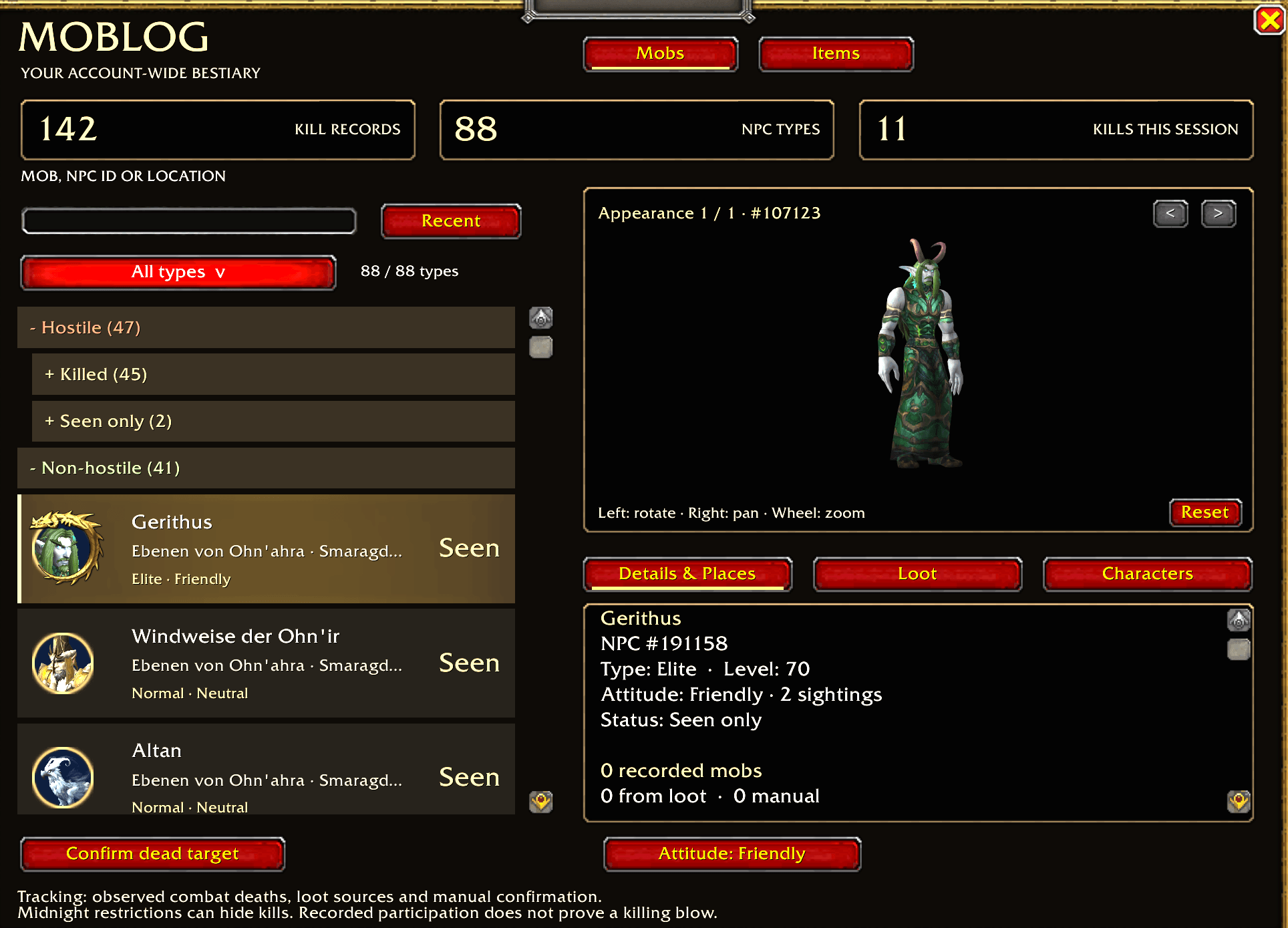
Task: Click the 88 NPC Types stat box
Action: click(637, 130)
